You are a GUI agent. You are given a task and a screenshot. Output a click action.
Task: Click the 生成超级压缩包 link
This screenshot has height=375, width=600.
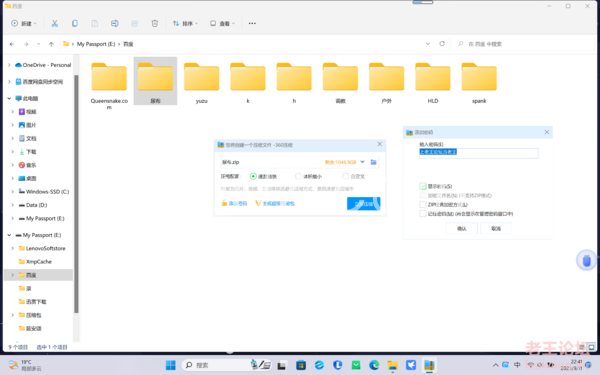point(275,204)
